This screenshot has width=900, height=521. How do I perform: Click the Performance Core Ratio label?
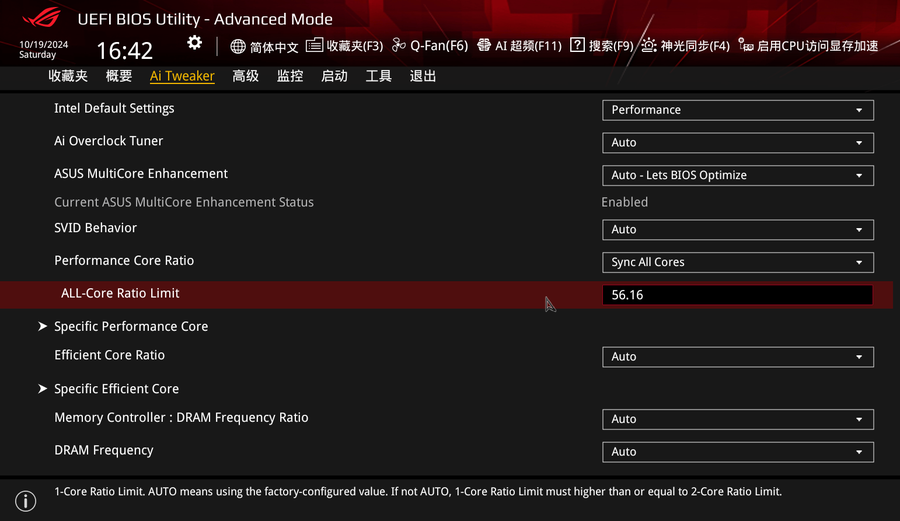124,260
